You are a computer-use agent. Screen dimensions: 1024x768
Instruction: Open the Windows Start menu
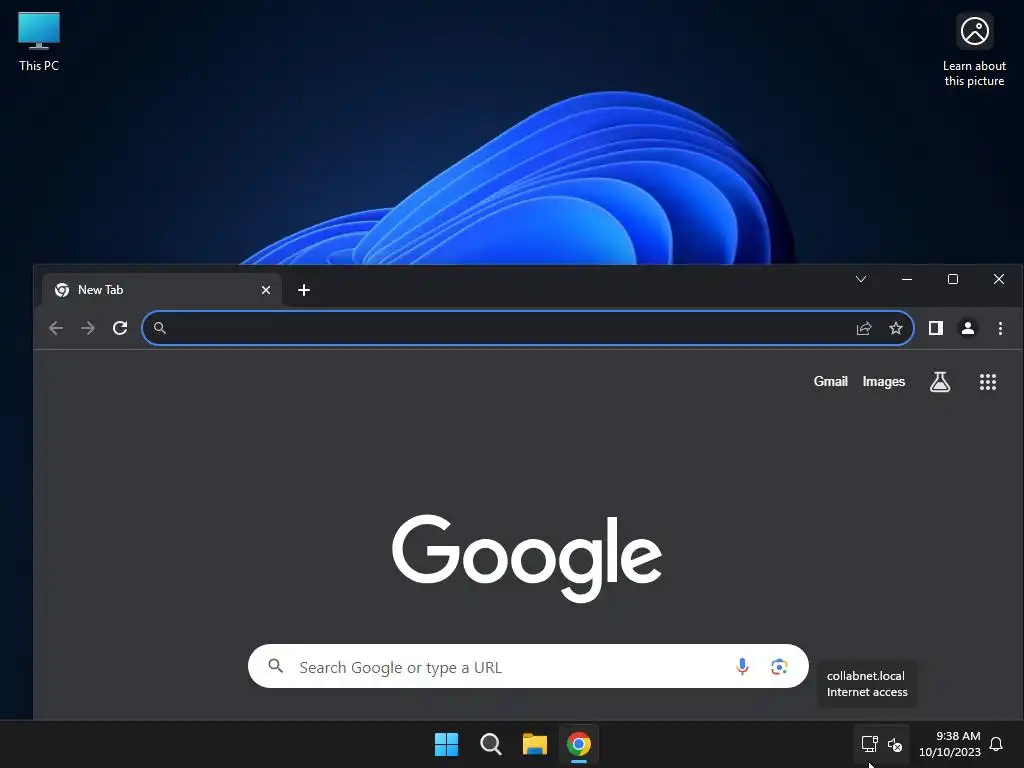(x=447, y=744)
